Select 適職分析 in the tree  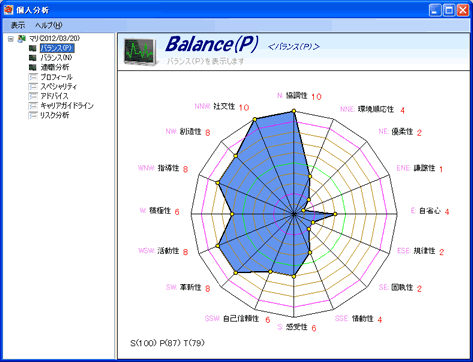(55, 68)
